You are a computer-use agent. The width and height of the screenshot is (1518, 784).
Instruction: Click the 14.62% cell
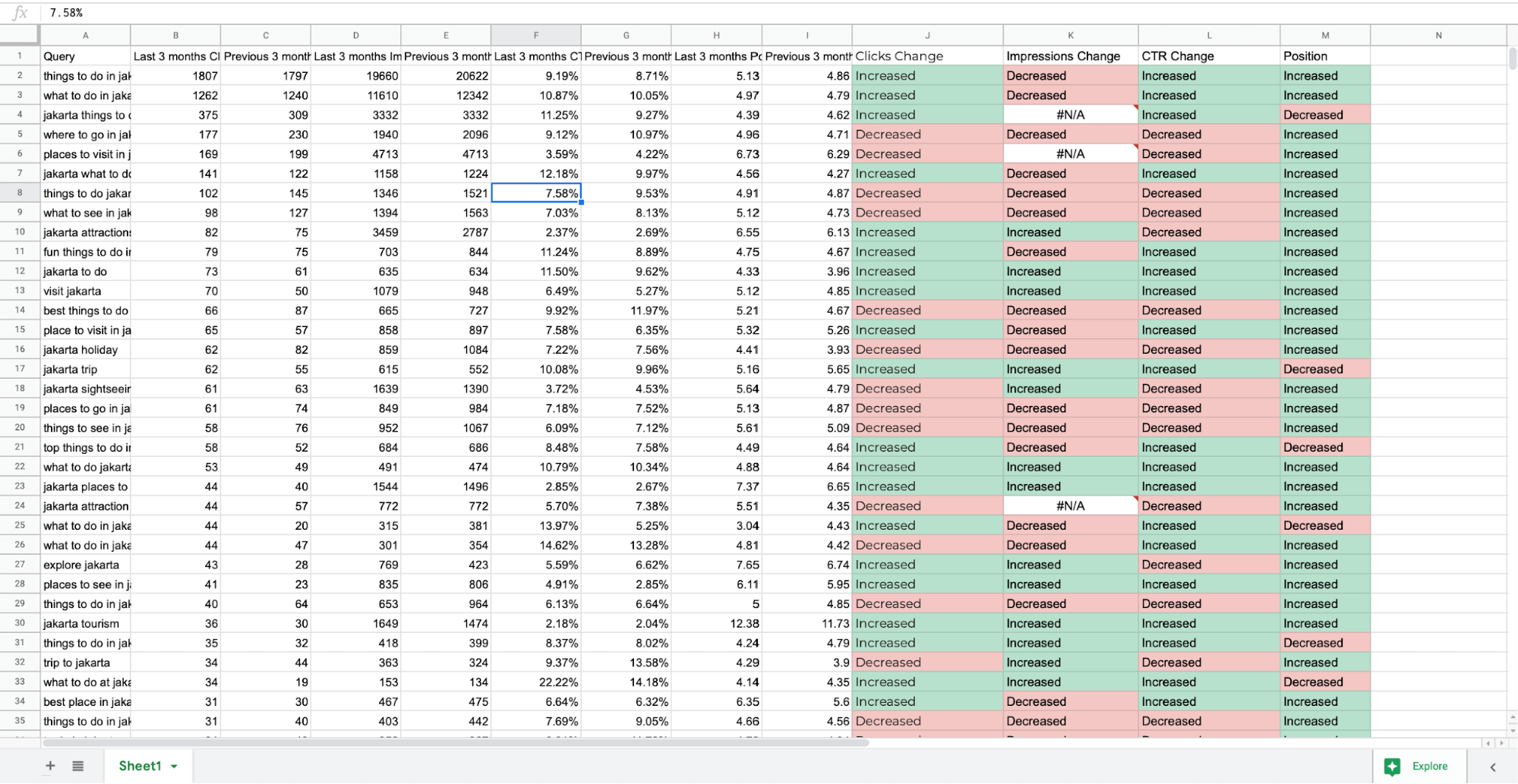tap(536, 545)
